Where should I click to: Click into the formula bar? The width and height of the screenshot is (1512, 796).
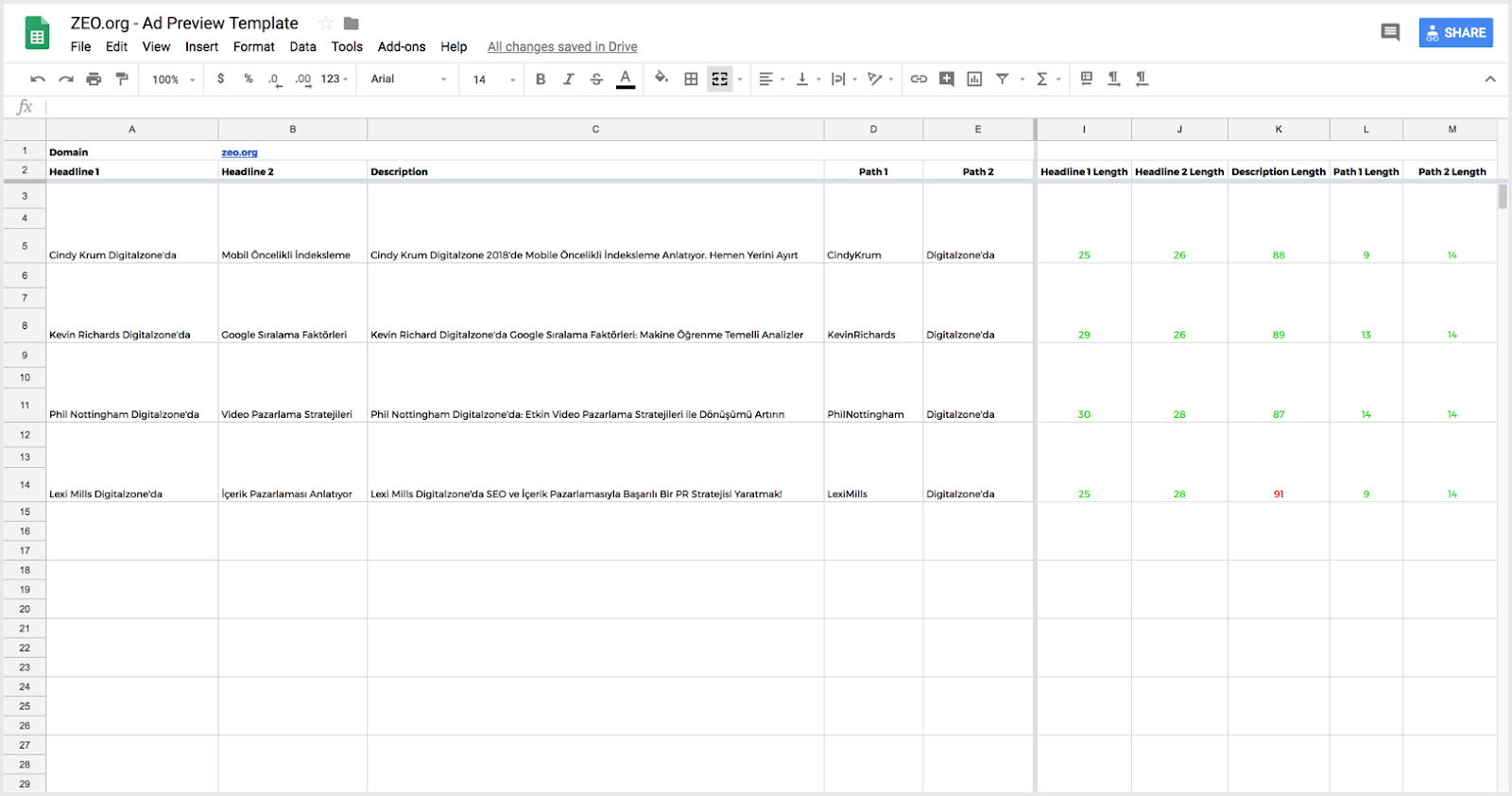click(775, 107)
